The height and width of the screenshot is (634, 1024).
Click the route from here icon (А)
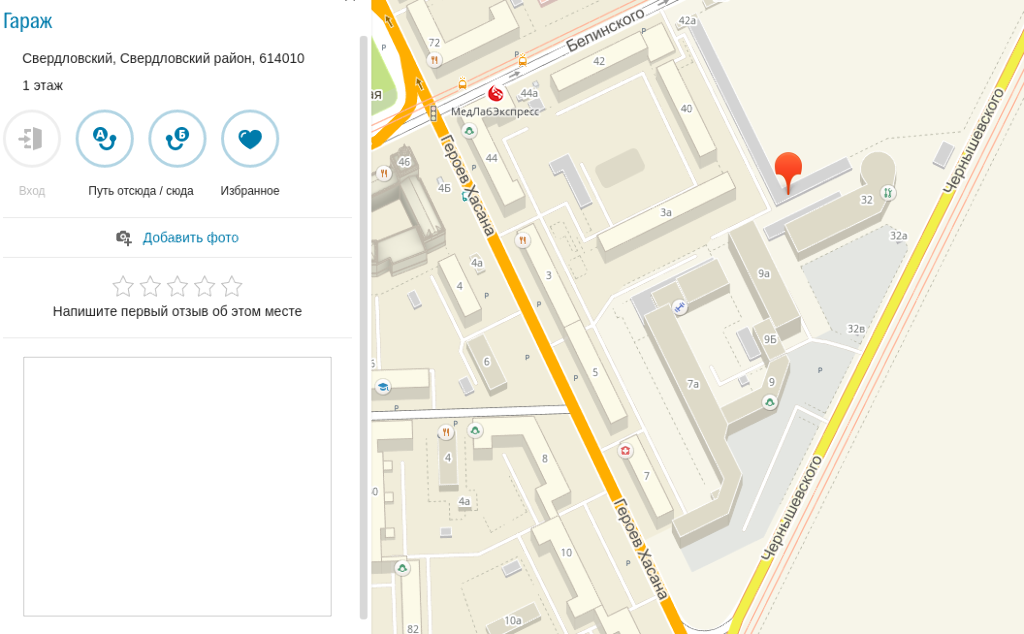coord(104,138)
